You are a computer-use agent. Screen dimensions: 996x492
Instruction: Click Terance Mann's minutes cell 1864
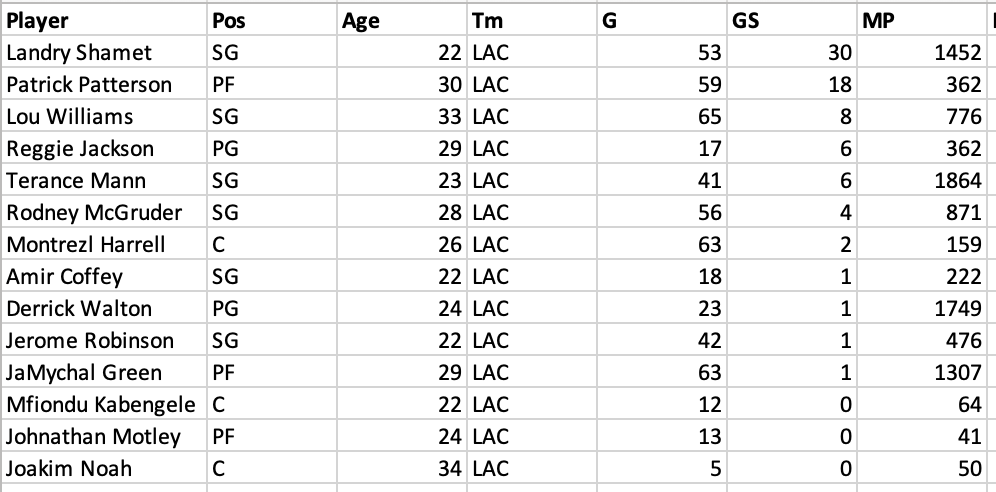click(921, 180)
